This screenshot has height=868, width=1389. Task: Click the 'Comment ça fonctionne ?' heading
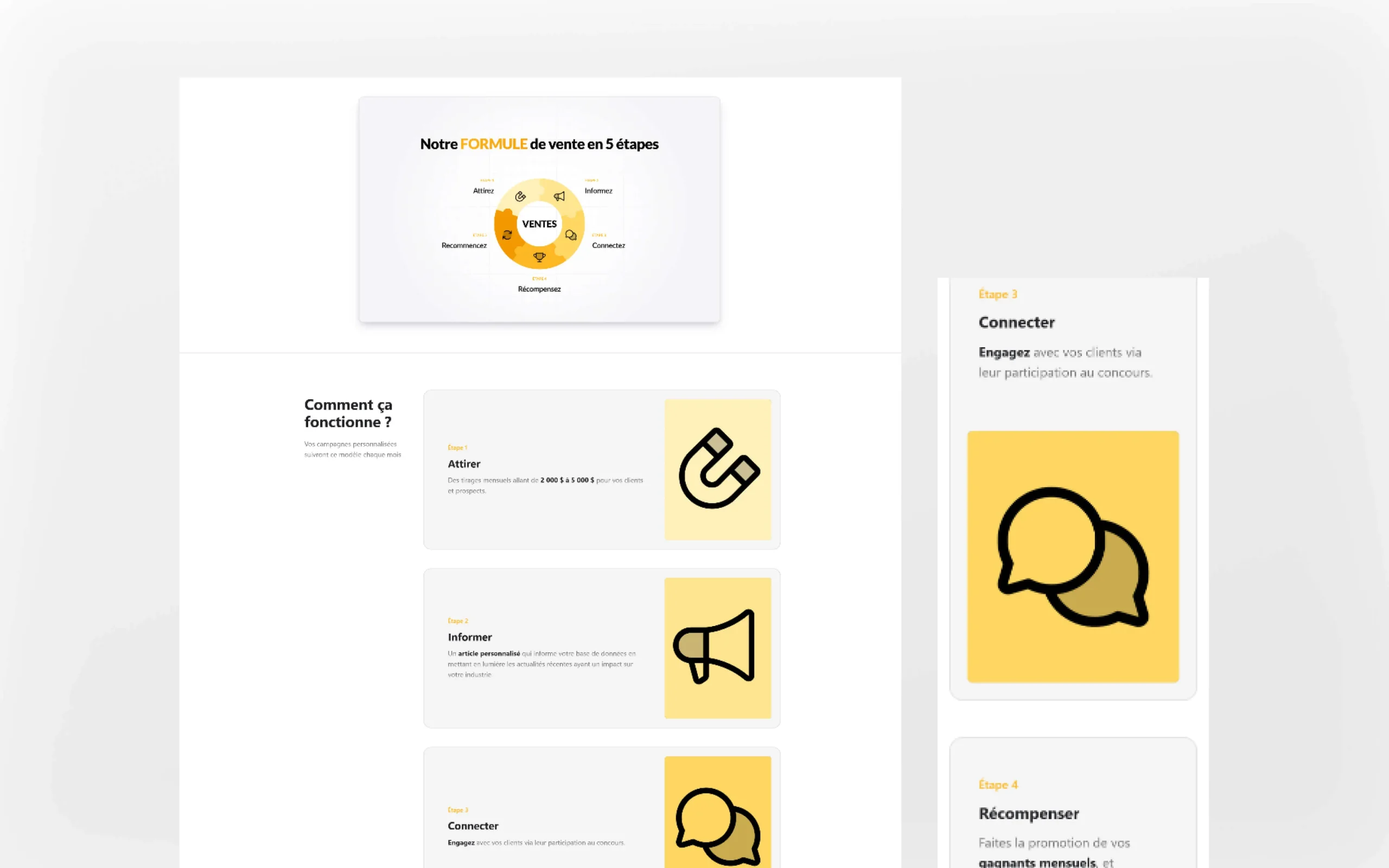[348, 413]
